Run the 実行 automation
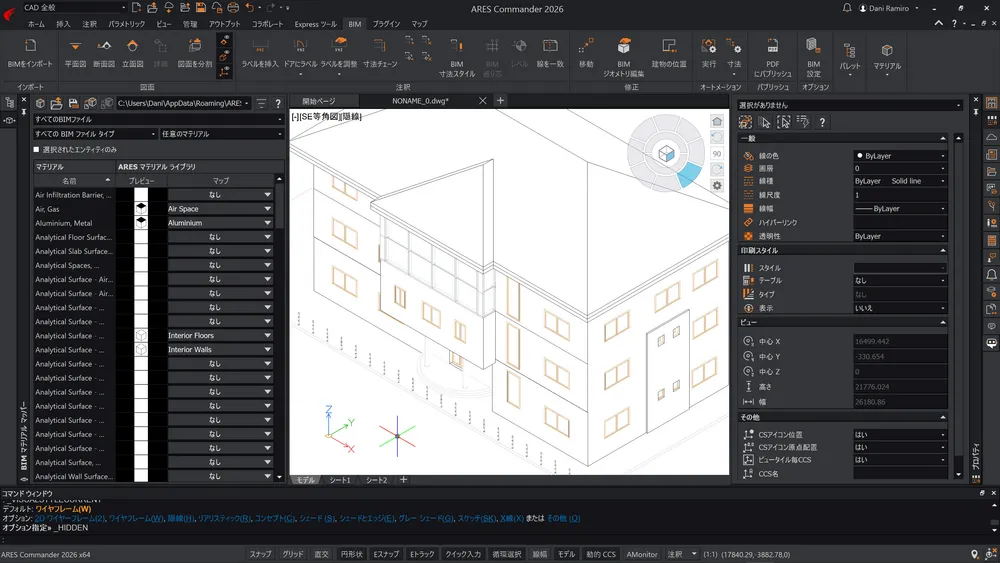Image resolution: width=1000 pixels, height=563 pixels. pos(709,52)
